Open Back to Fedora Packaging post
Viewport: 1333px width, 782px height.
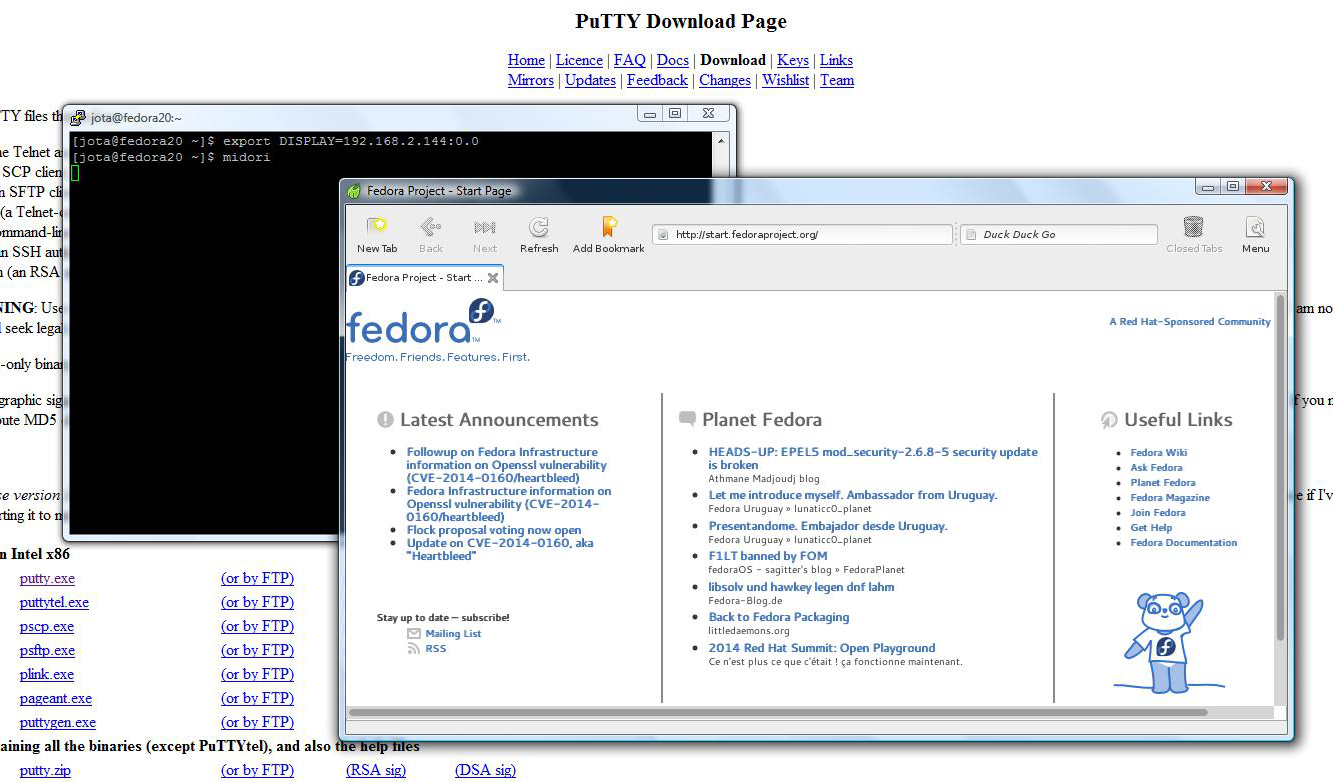pyautogui.click(x=779, y=617)
